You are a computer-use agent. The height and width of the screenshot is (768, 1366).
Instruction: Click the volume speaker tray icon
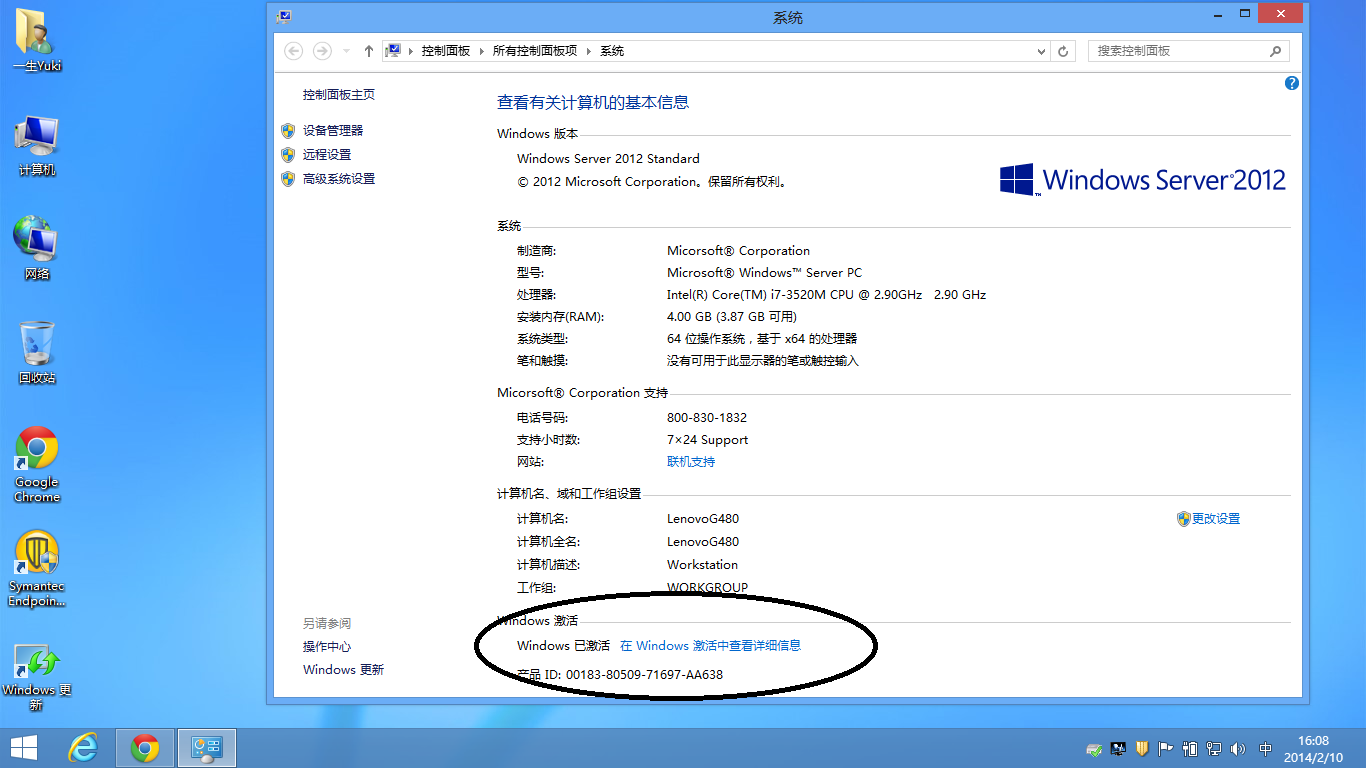1239,748
